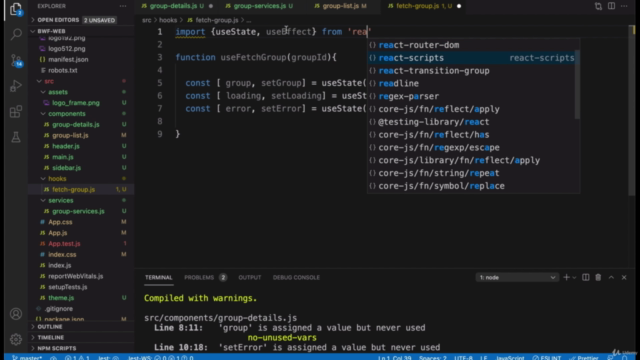Open editor more actions ellipsis
The width and height of the screenshot is (640, 360).
(x=624, y=6)
